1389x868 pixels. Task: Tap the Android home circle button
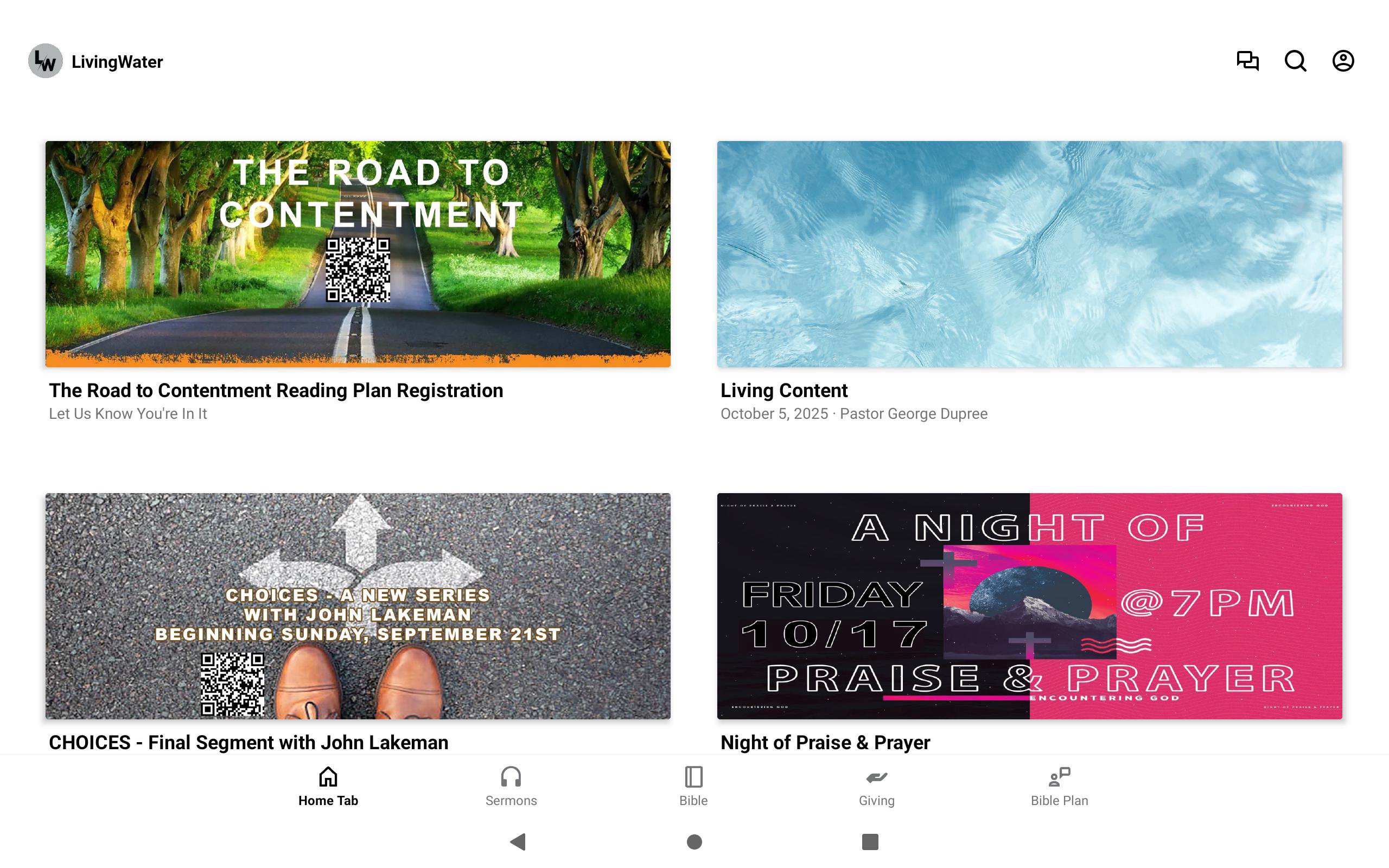pos(694,841)
